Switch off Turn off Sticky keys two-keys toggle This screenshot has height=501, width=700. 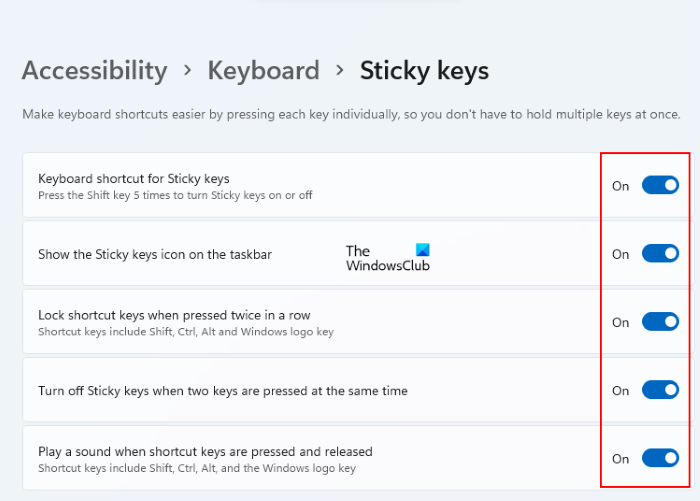pos(660,390)
